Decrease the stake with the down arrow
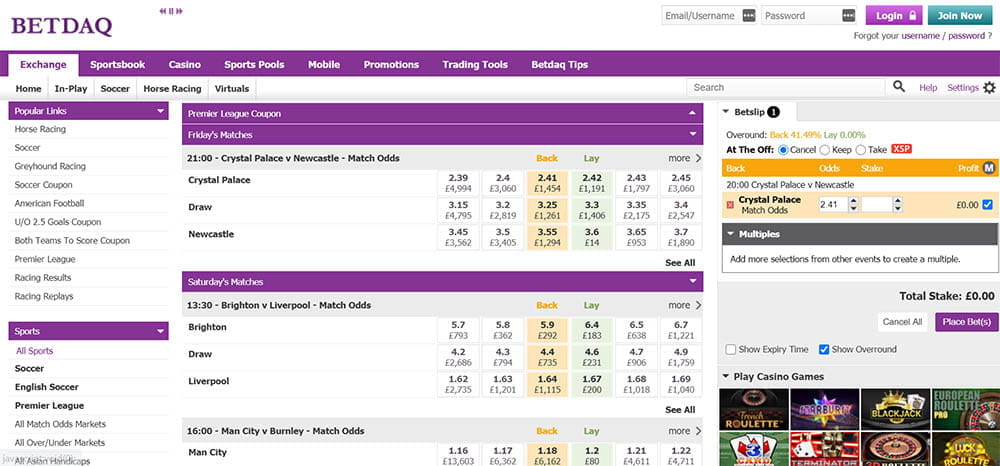Screen dimensions: 1000x466 [x=898, y=208]
